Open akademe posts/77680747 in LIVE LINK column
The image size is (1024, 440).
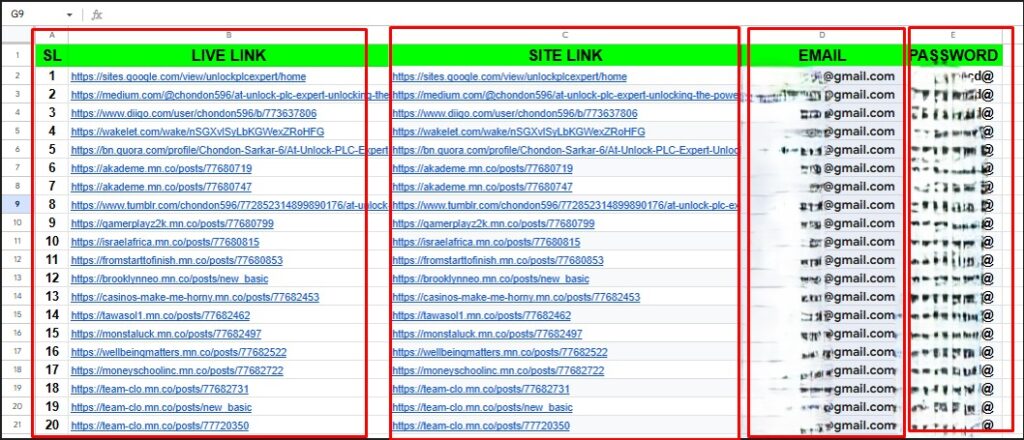tap(161, 187)
